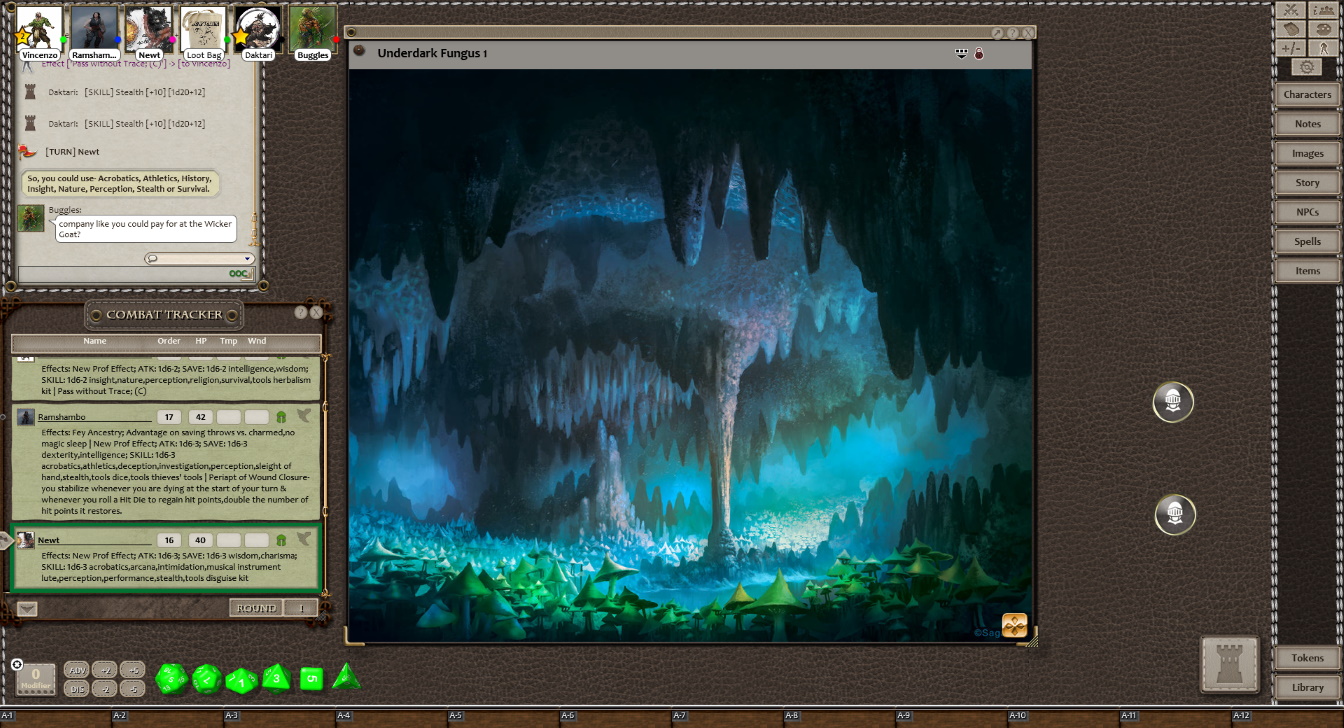Open the Spells sidebar tab

coord(1307,242)
